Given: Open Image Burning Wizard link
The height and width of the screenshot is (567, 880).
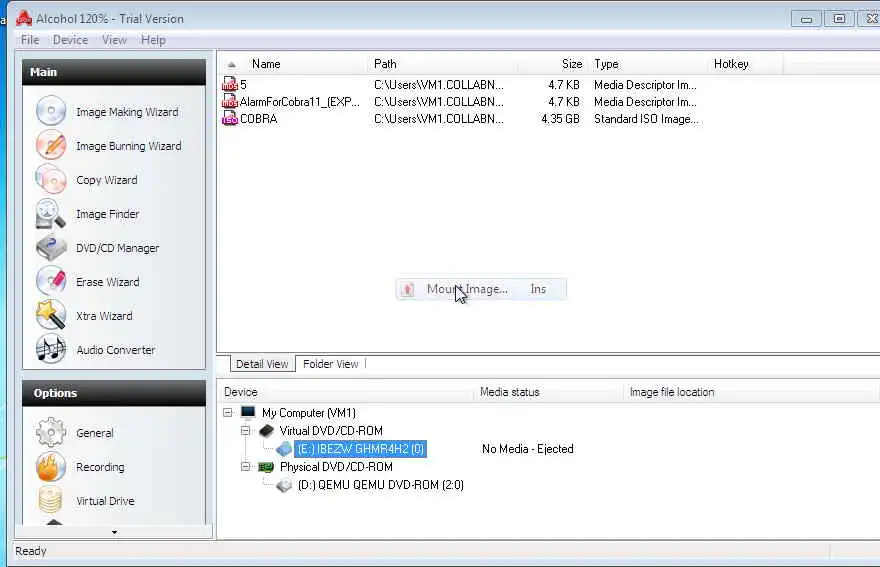Looking at the screenshot, I should (129, 146).
